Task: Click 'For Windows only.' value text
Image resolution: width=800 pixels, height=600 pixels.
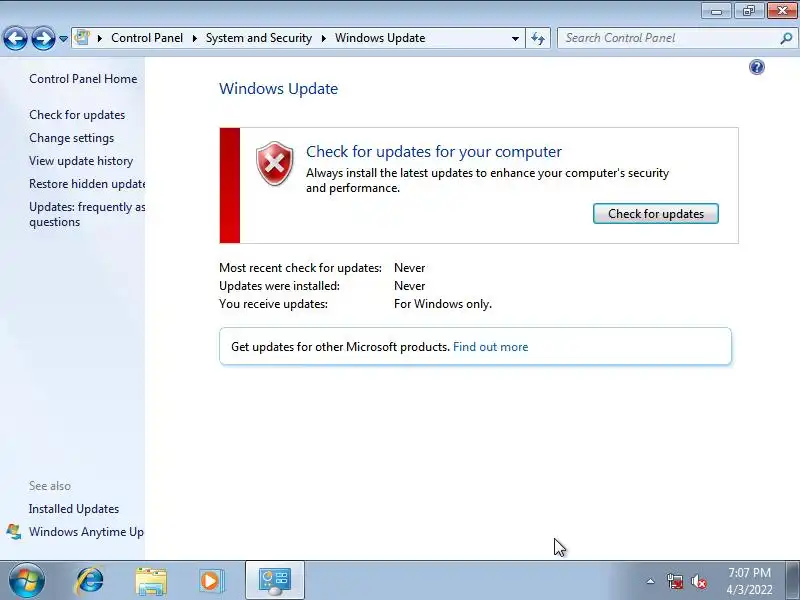Action: point(443,304)
